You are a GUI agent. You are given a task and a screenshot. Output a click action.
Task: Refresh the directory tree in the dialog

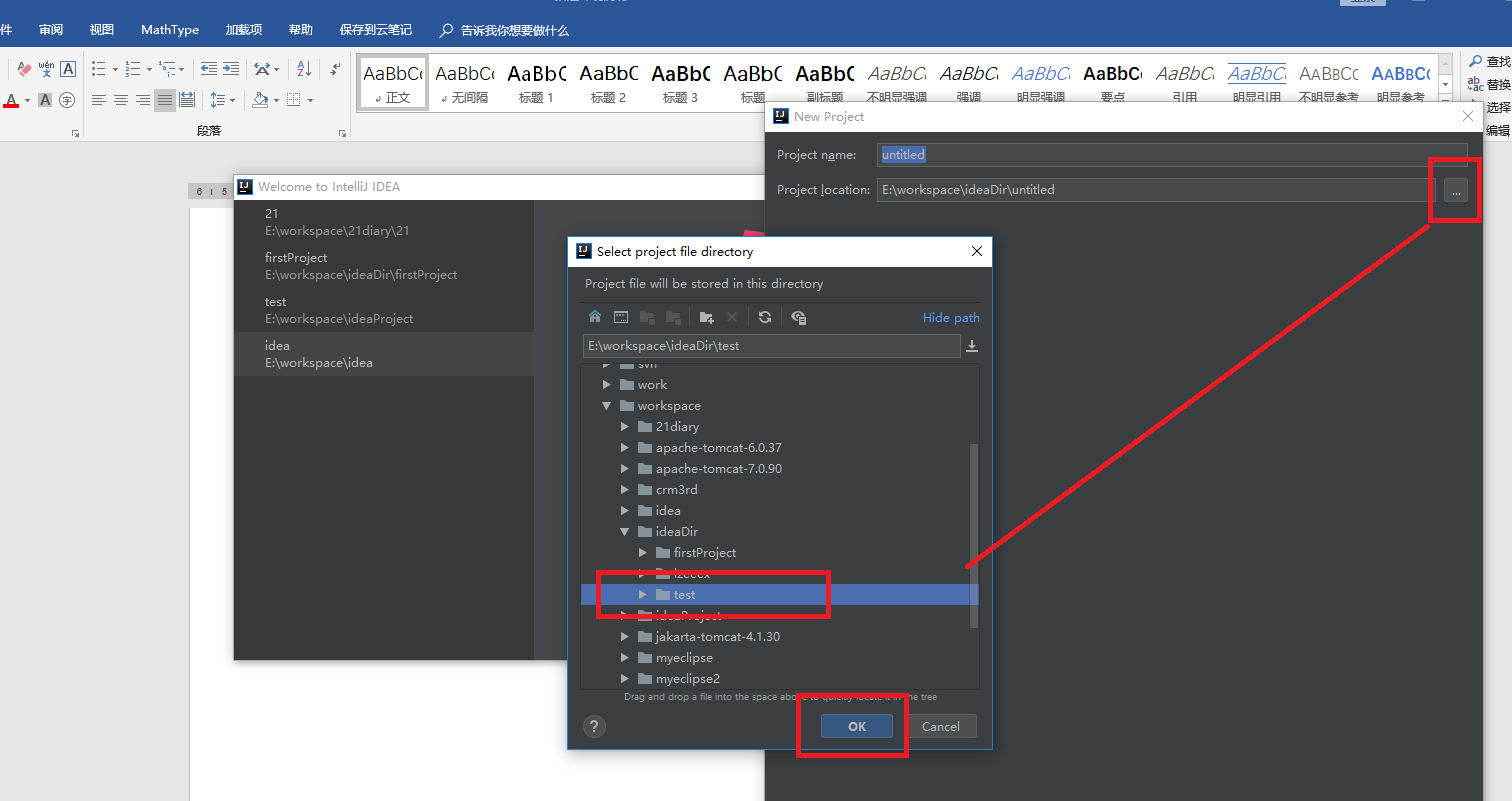[x=765, y=317]
